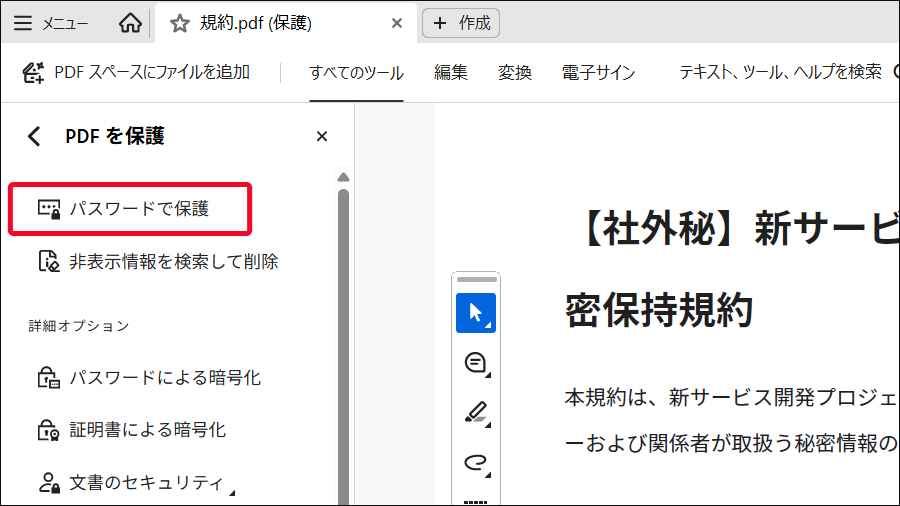Close the PDF を保護 panel
The height and width of the screenshot is (506, 900).
(322, 136)
